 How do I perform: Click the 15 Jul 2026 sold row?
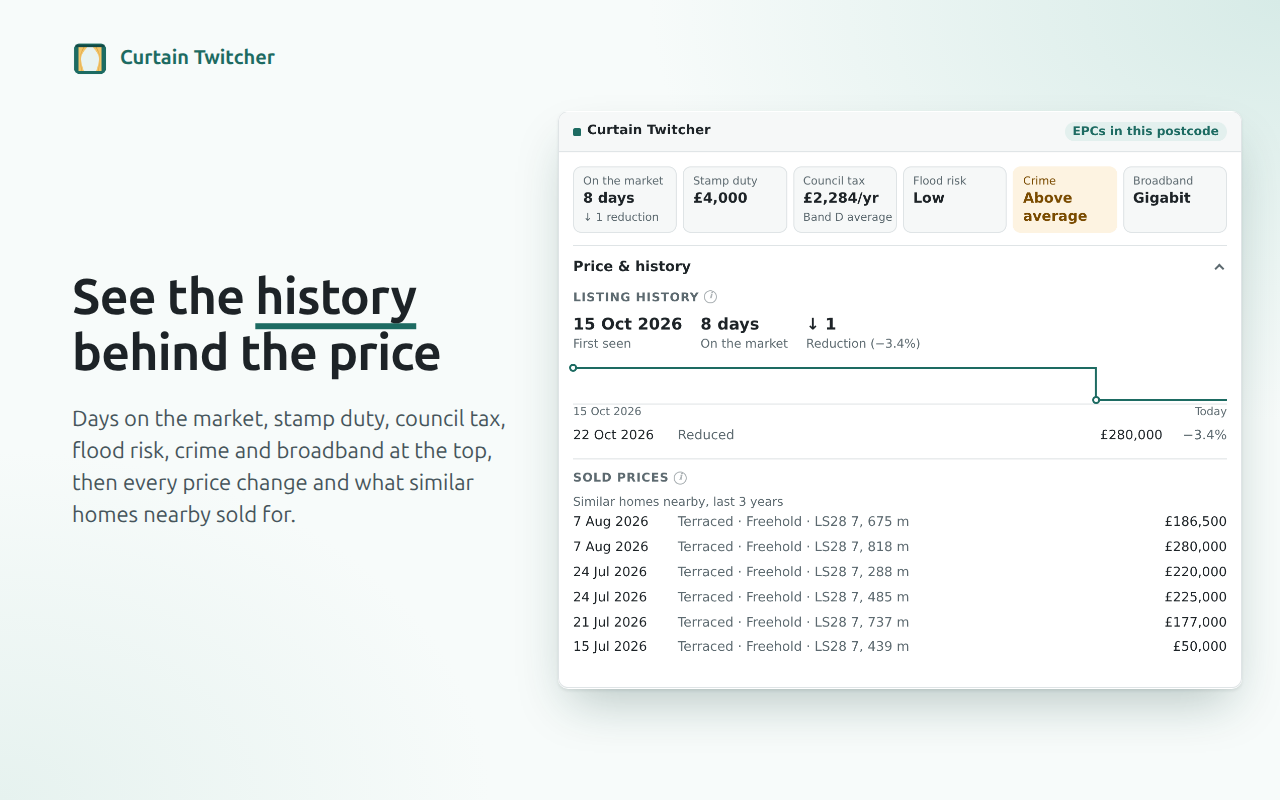click(x=900, y=647)
